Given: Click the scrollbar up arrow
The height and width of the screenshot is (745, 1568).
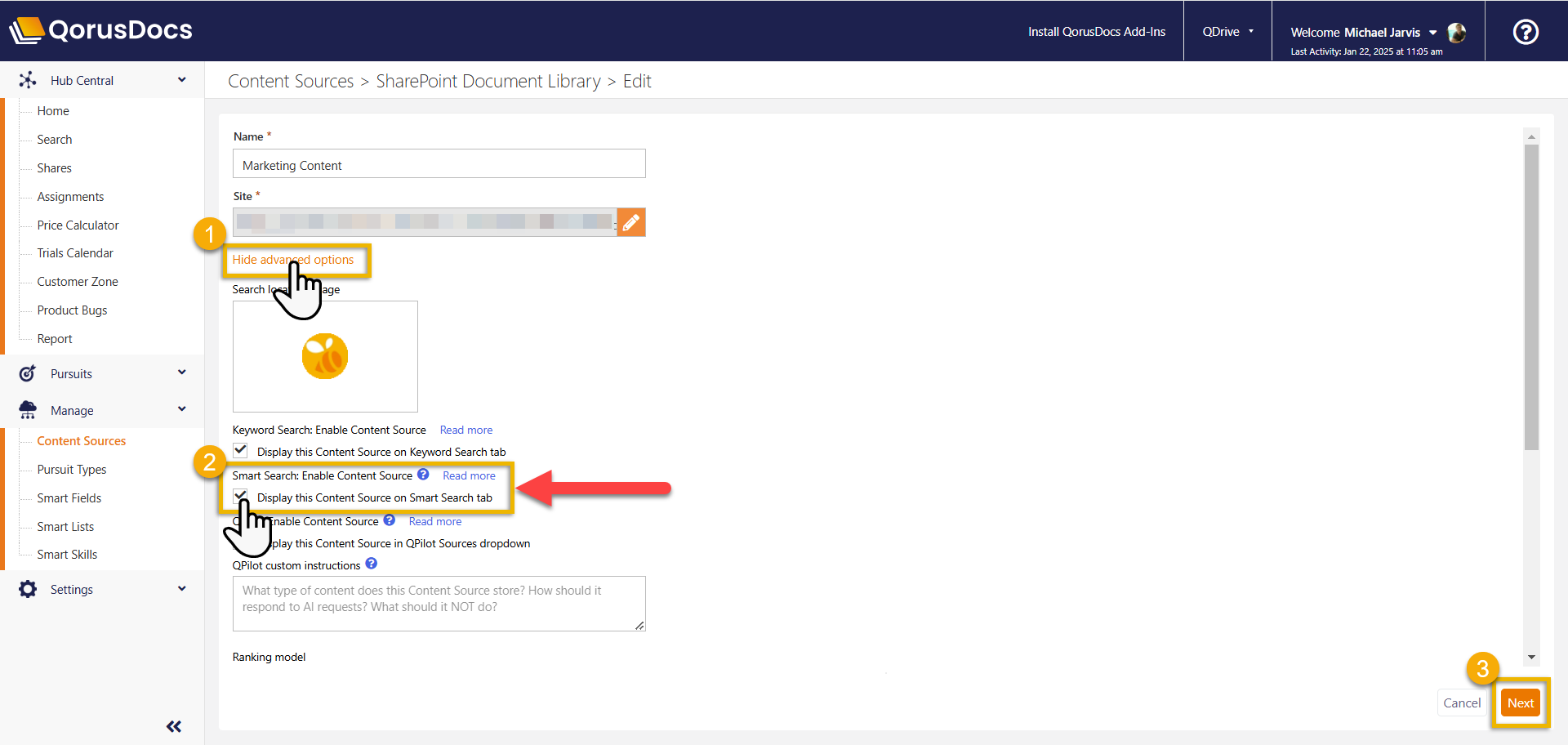Looking at the screenshot, I should 1531,136.
